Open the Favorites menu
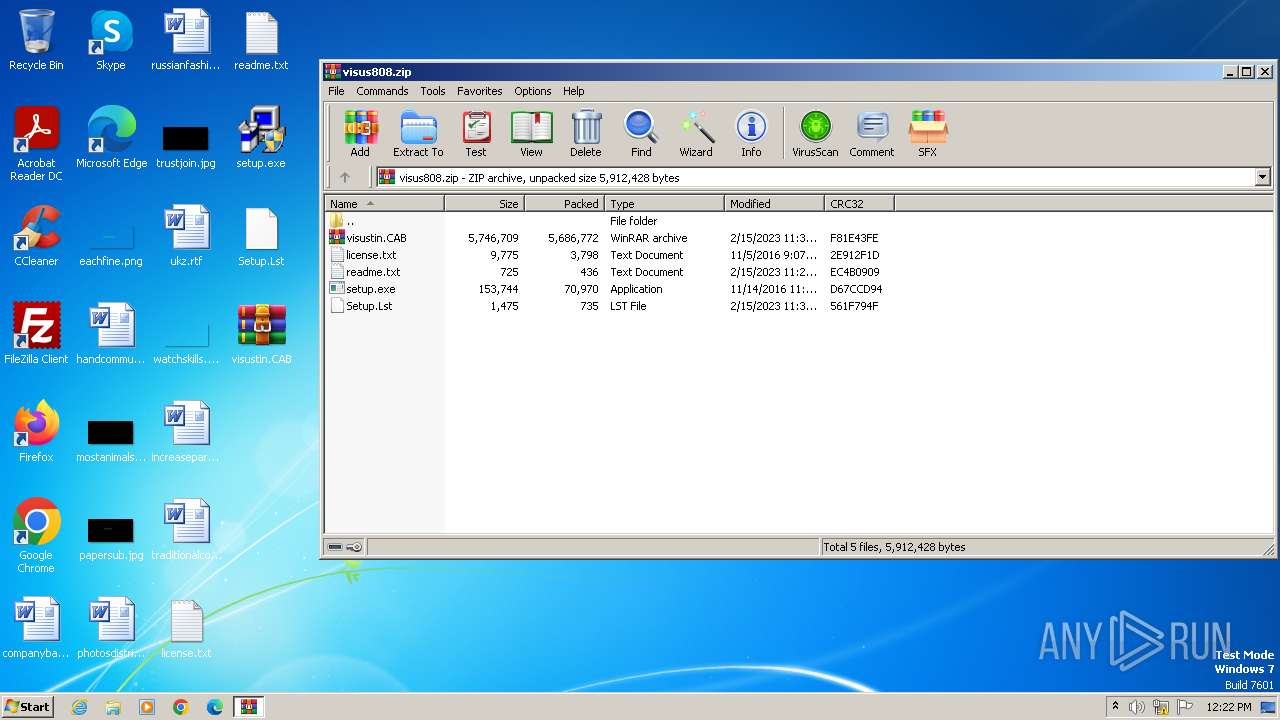This screenshot has height=720, width=1280. [480, 91]
